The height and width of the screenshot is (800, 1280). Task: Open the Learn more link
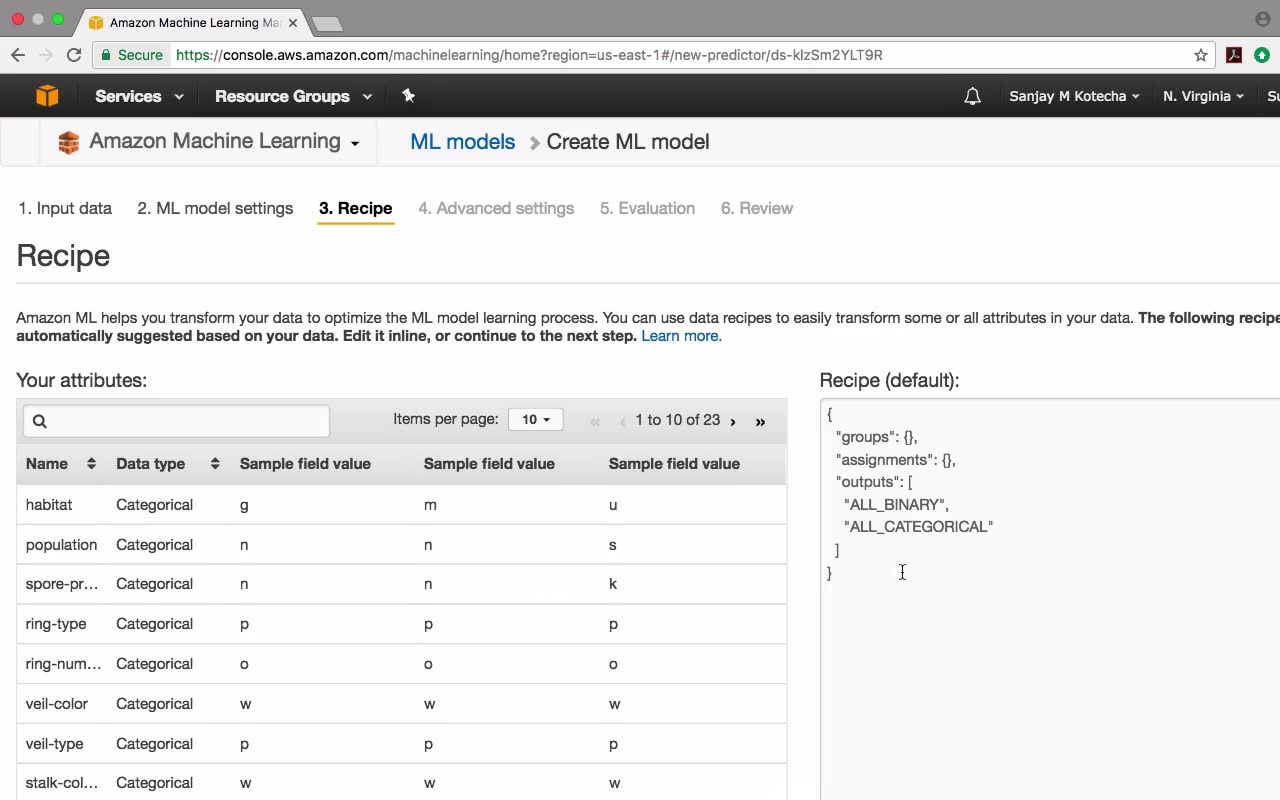[x=681, y=336]
